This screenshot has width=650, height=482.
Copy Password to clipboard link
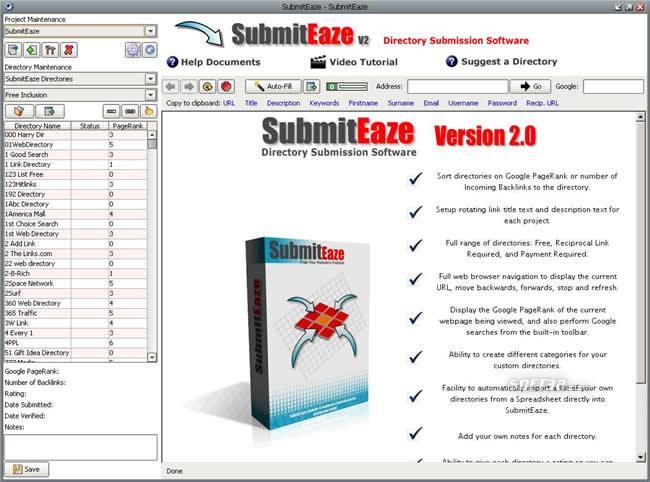502,103
